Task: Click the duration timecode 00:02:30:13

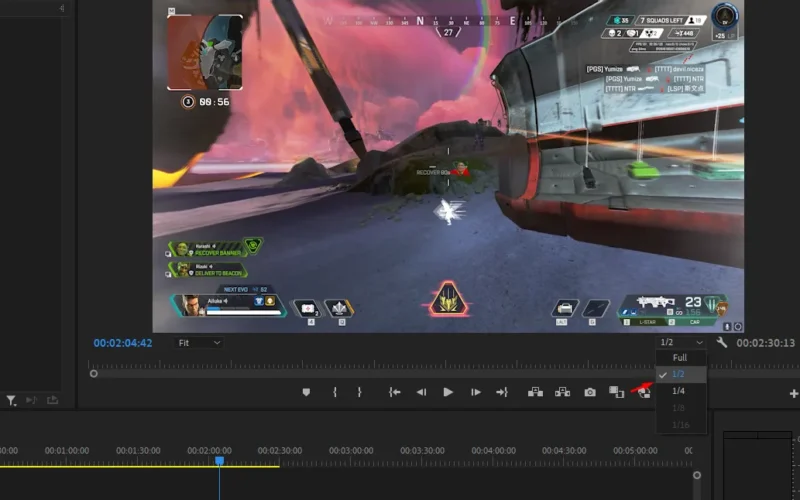Action: pyautogui.click(x=765, y=343)
